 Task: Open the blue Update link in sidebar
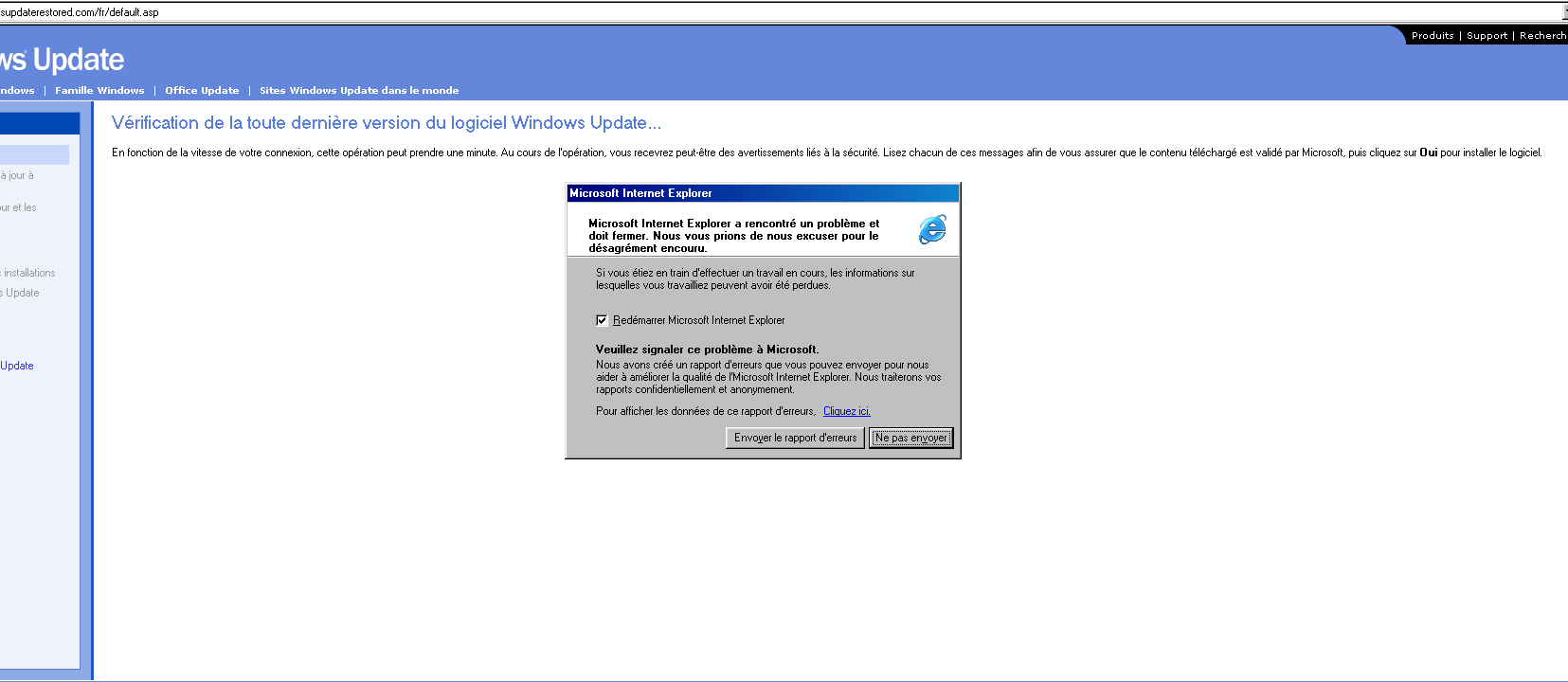pos(17,366)
